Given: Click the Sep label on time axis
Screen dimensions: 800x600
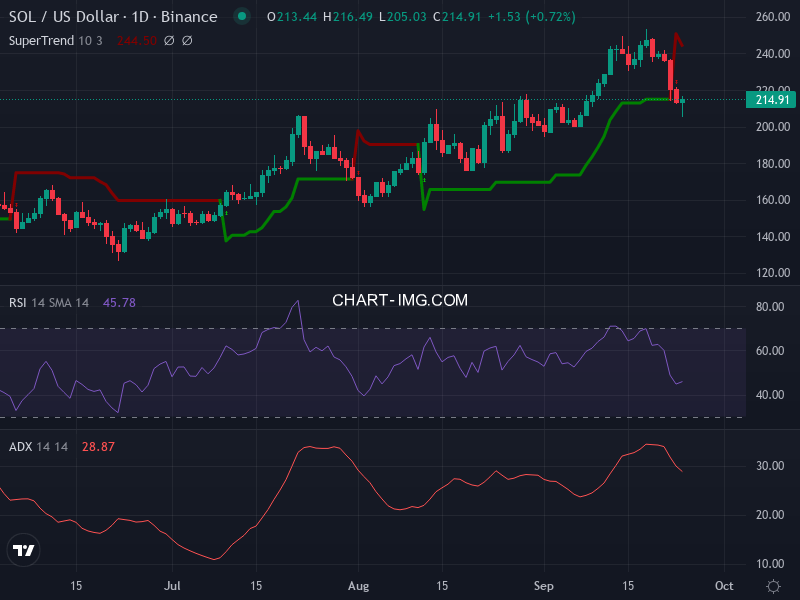Looking at the screenshot, I should tap(543, 586).
